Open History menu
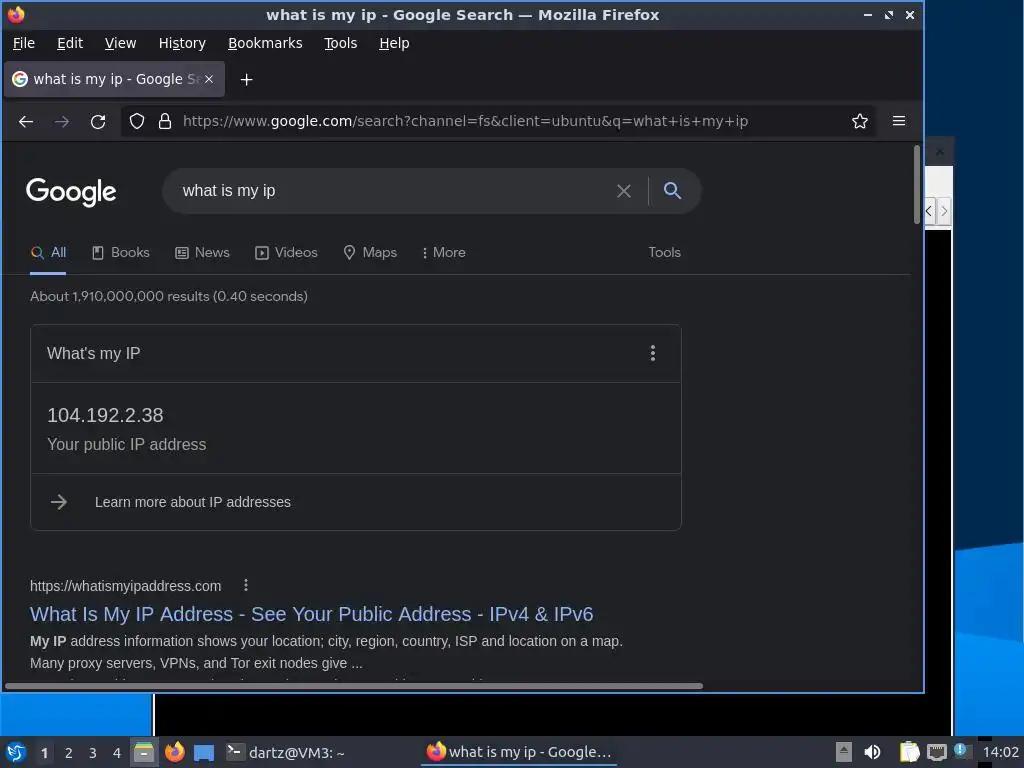 (182, 43)
